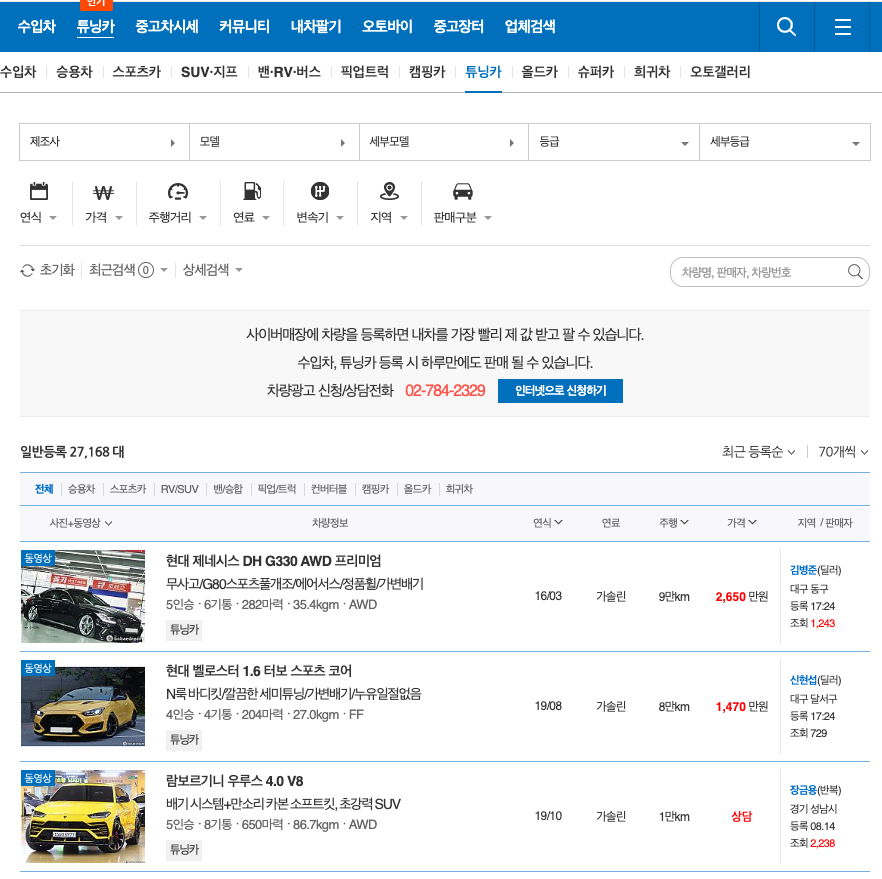This screenshot has width=882, height=879.
Task: Open the hamburger menu in the header
Action: [x=842, y=26]
